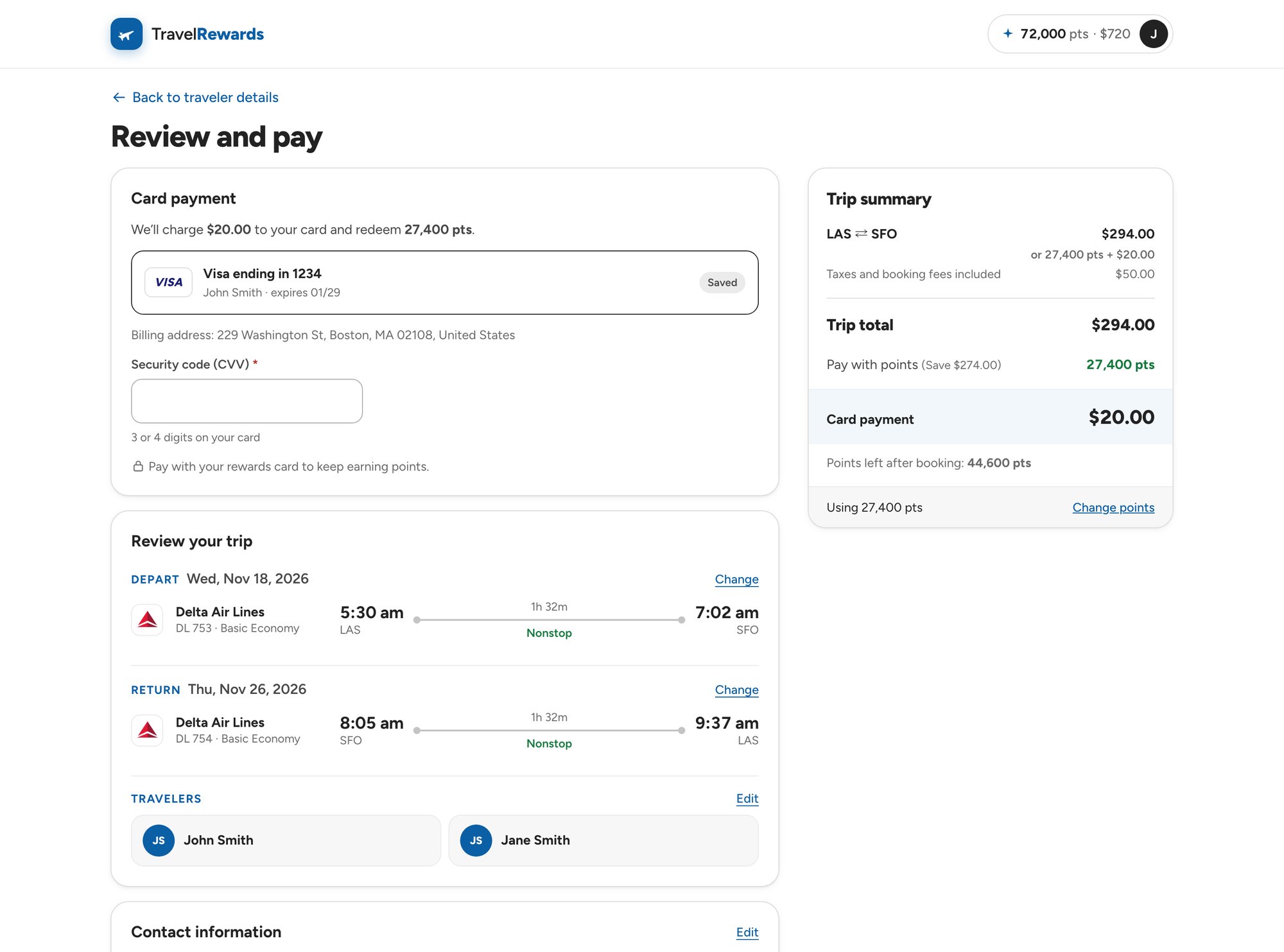Edit contact information
Viewport: 1284px width, 952px height.
click(x=747, y=932)
